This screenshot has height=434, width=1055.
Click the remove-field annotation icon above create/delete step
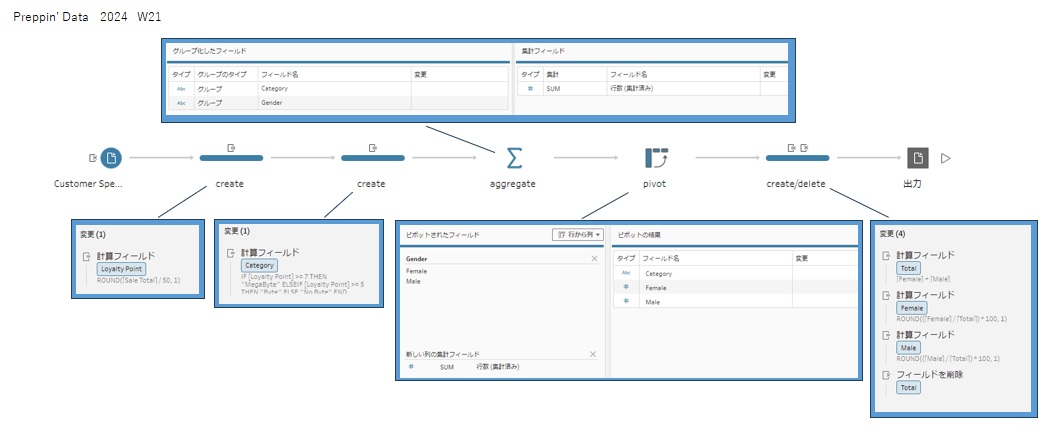pyautogui.click(x=804, y=147)
